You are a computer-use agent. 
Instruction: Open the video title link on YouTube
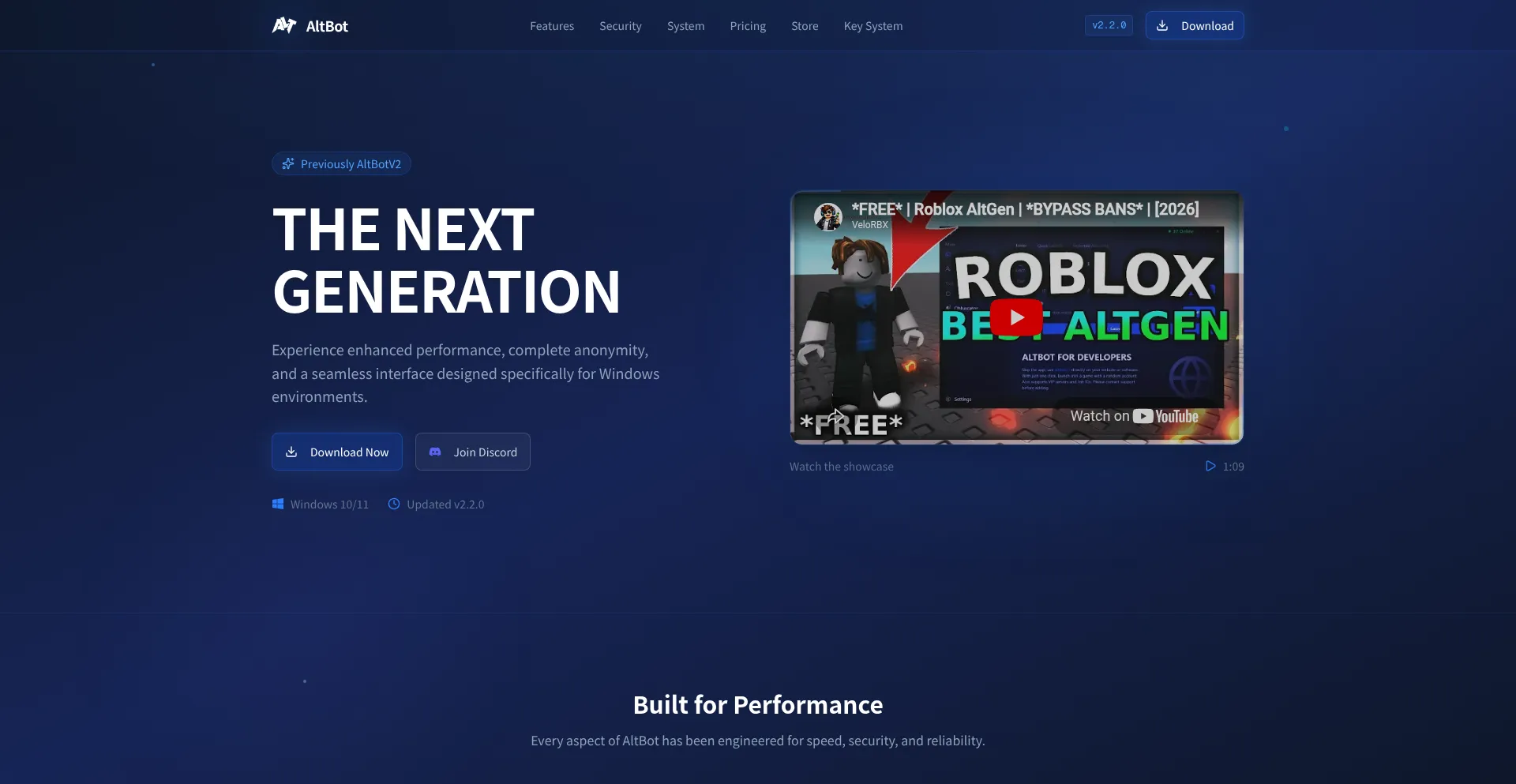pyautogui.click(x=1025, y=209)
